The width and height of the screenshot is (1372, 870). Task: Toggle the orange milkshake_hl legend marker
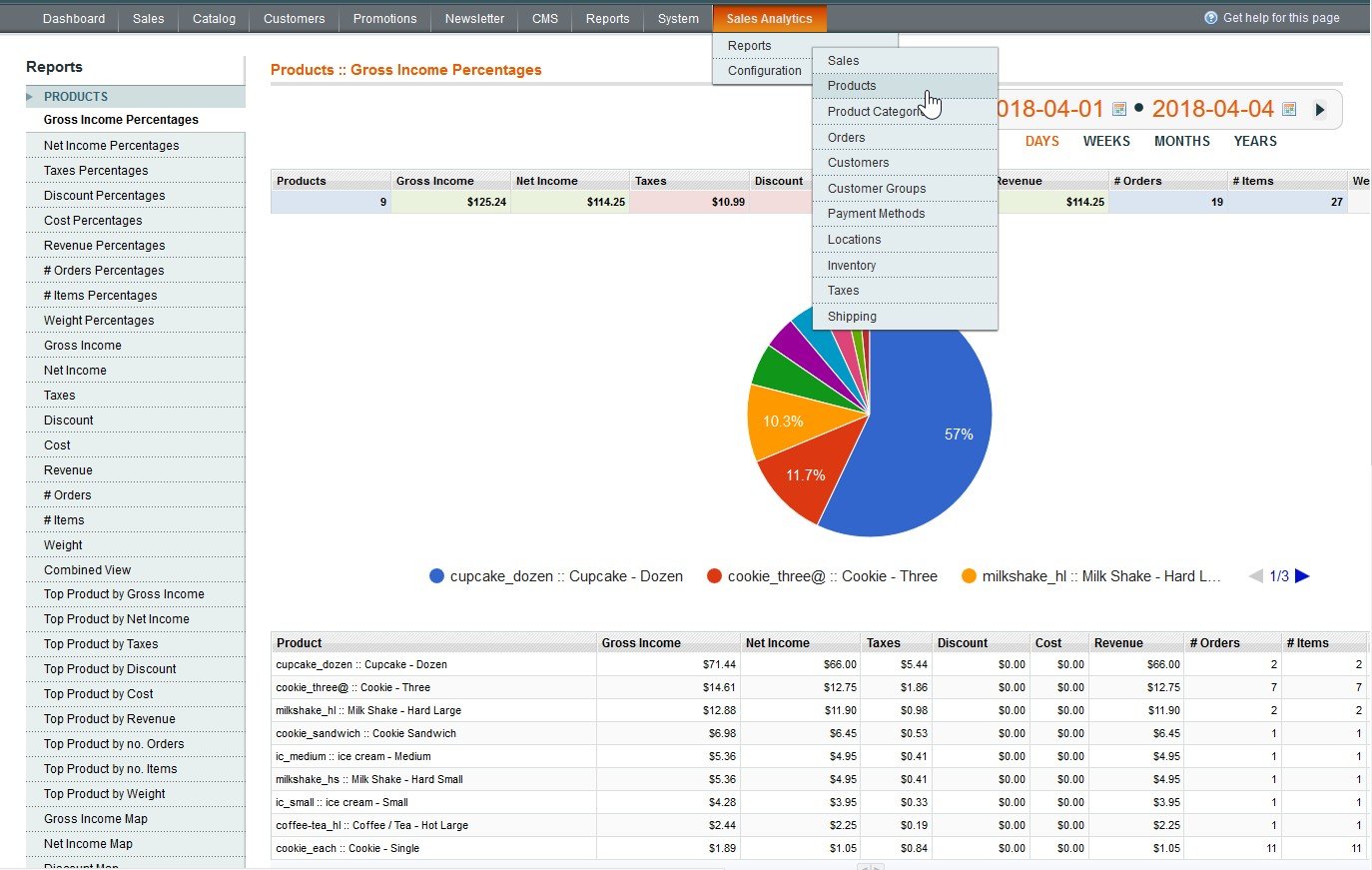969,576
